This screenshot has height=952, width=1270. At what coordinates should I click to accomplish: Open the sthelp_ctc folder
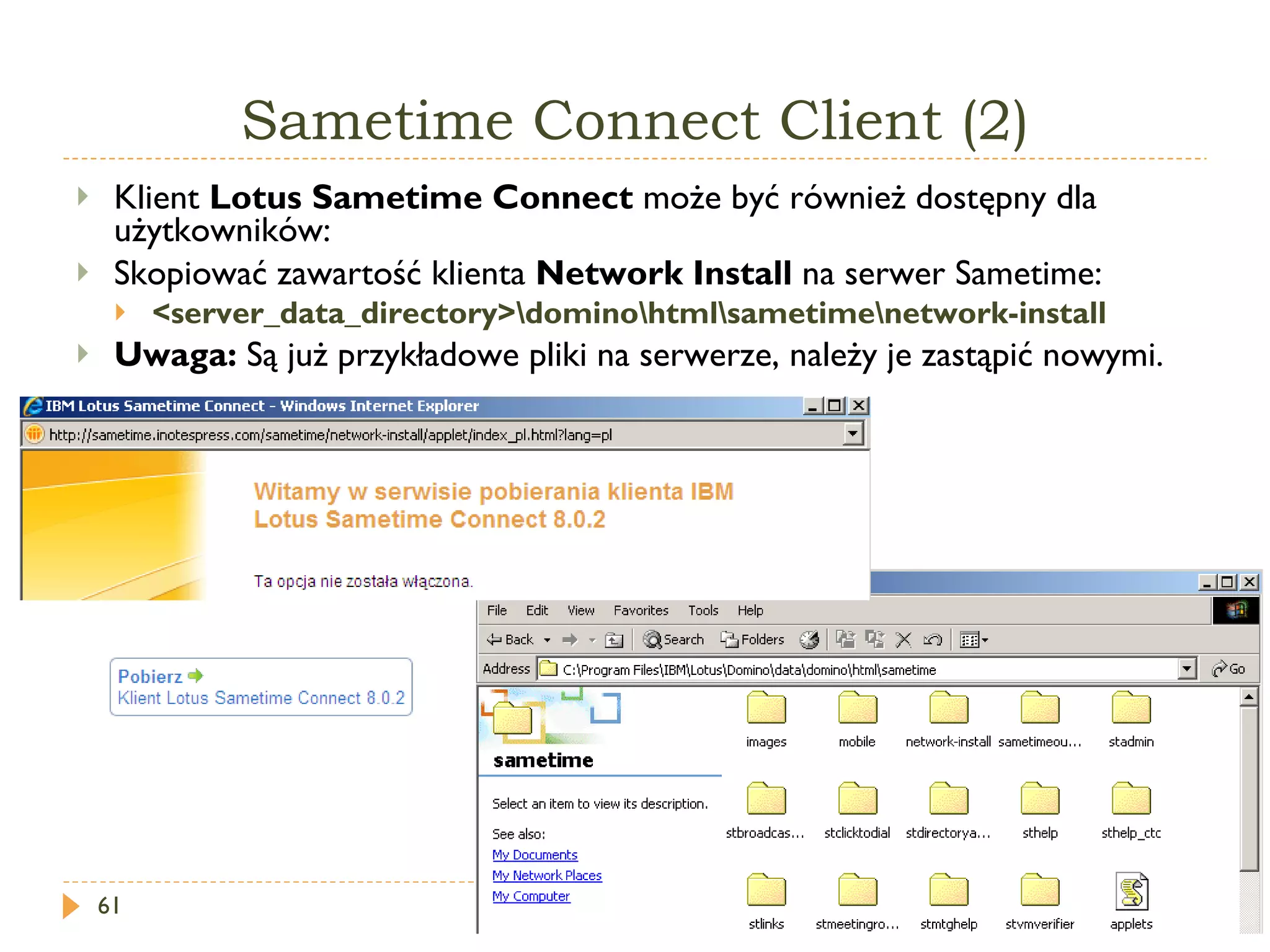(x=1131, y=810)
